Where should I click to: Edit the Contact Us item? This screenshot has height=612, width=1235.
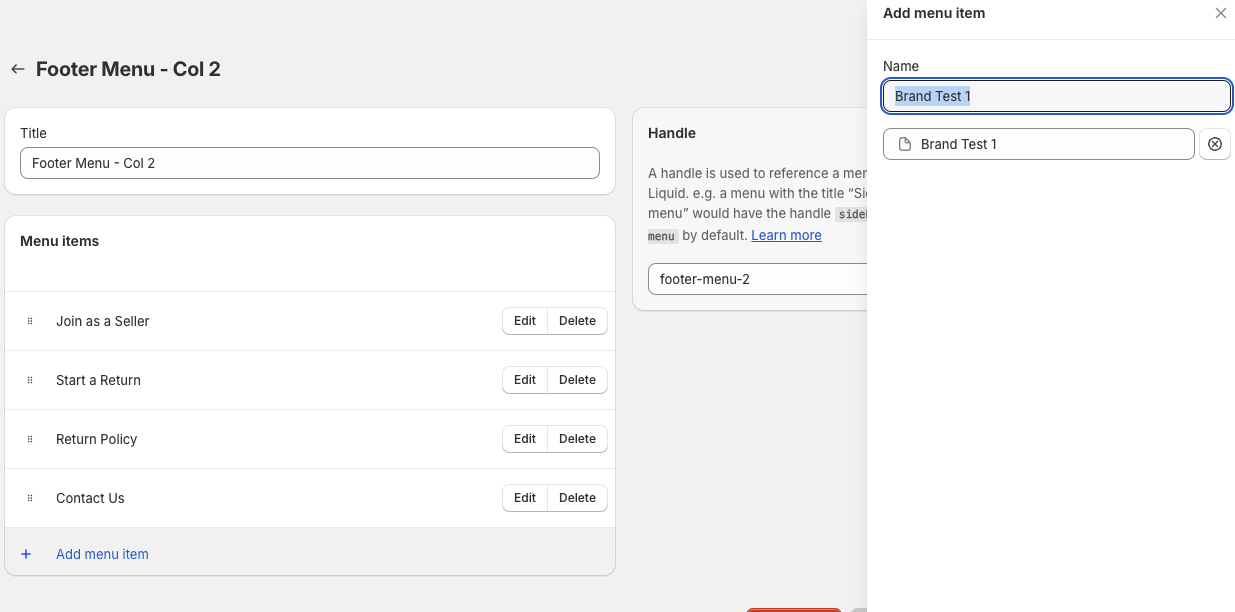click(525, 498)
